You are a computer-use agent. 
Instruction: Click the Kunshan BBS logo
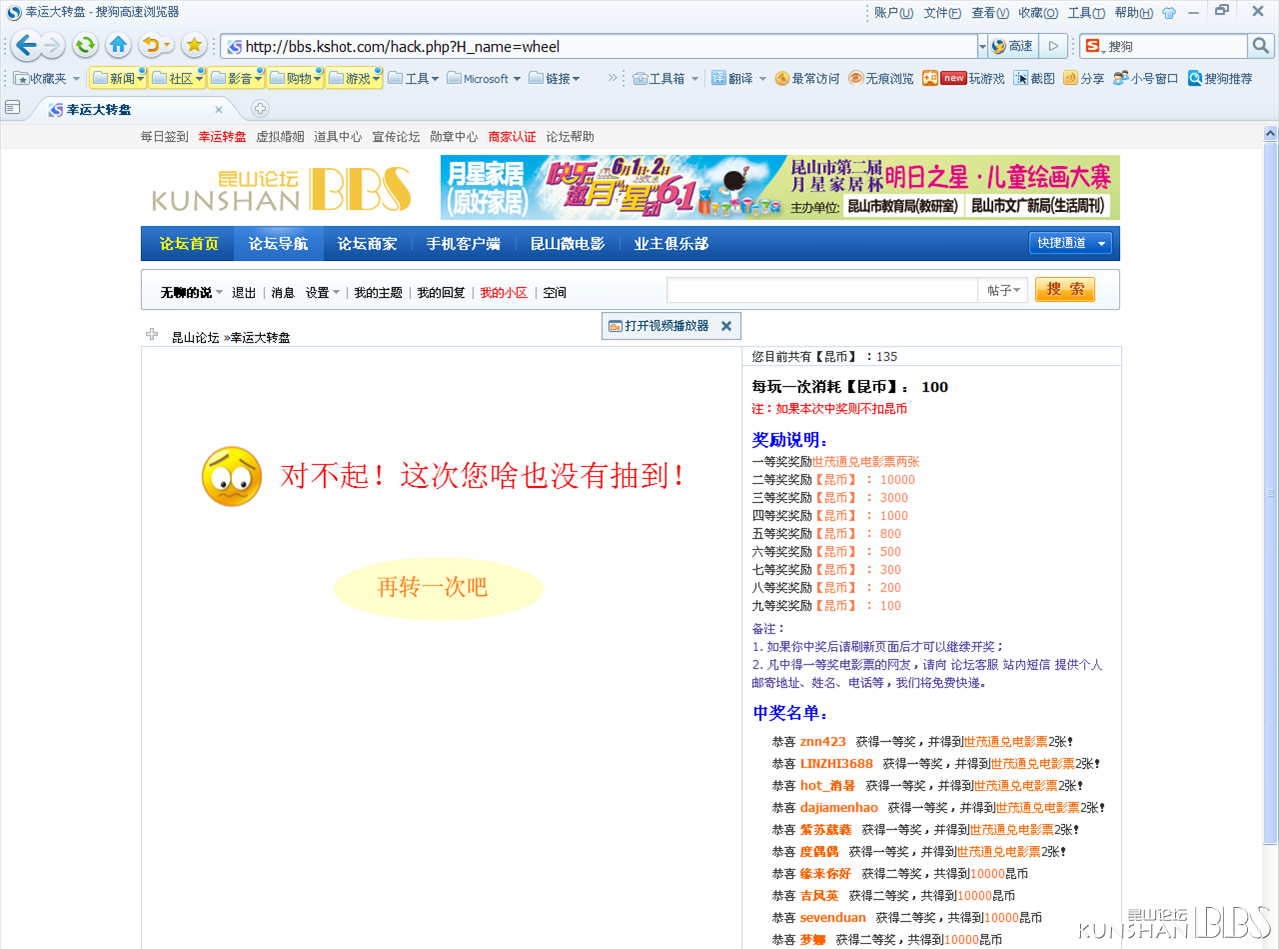point(282,189)
